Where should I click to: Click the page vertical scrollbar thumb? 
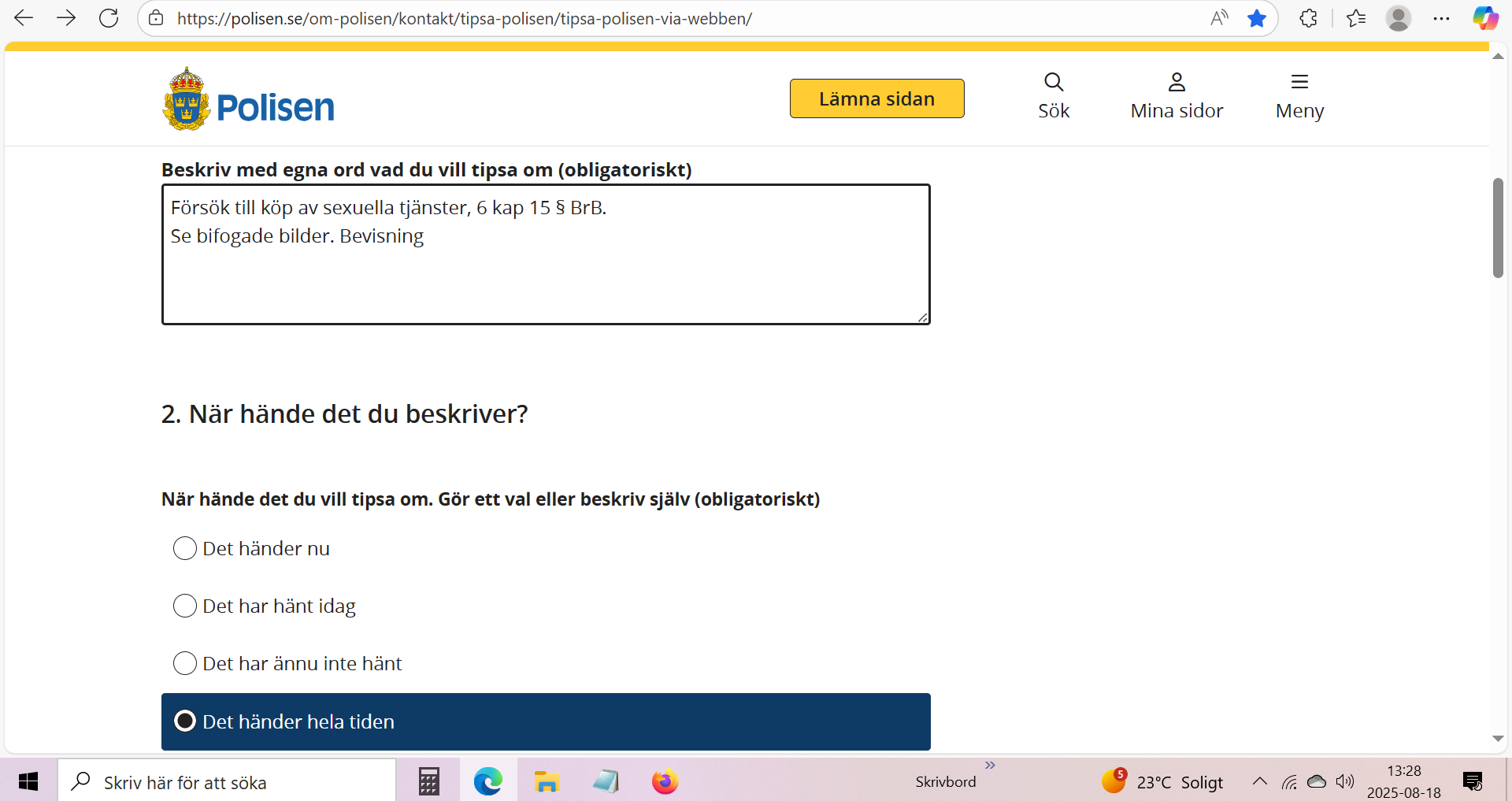1498,228
